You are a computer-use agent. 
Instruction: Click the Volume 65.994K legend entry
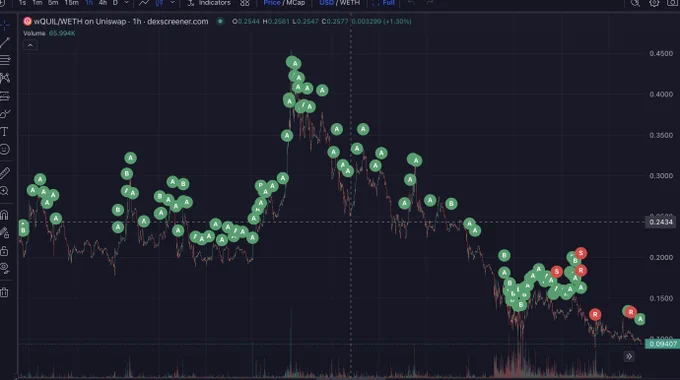pyautogui.click(x=49, y=33)
